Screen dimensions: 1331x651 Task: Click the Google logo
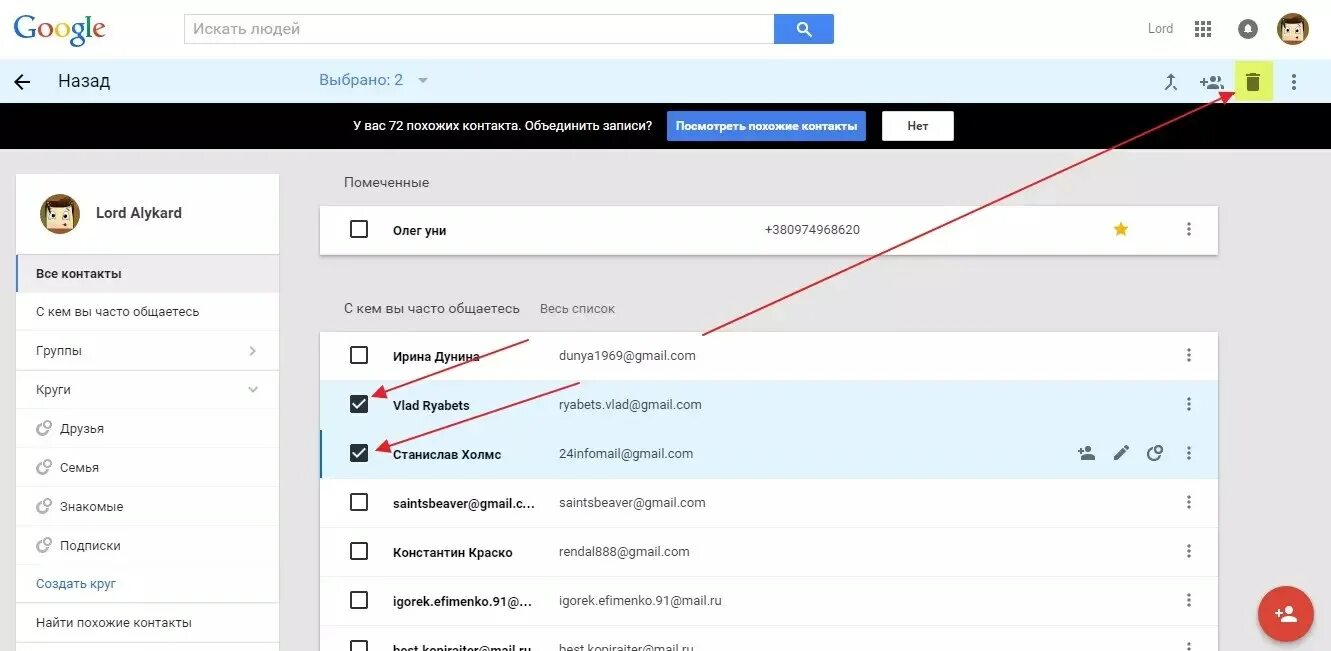pos(59,29)
